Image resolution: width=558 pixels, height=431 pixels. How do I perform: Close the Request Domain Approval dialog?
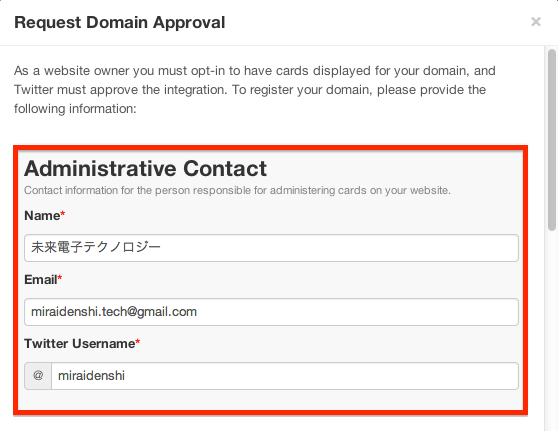[x=536, y=22]
